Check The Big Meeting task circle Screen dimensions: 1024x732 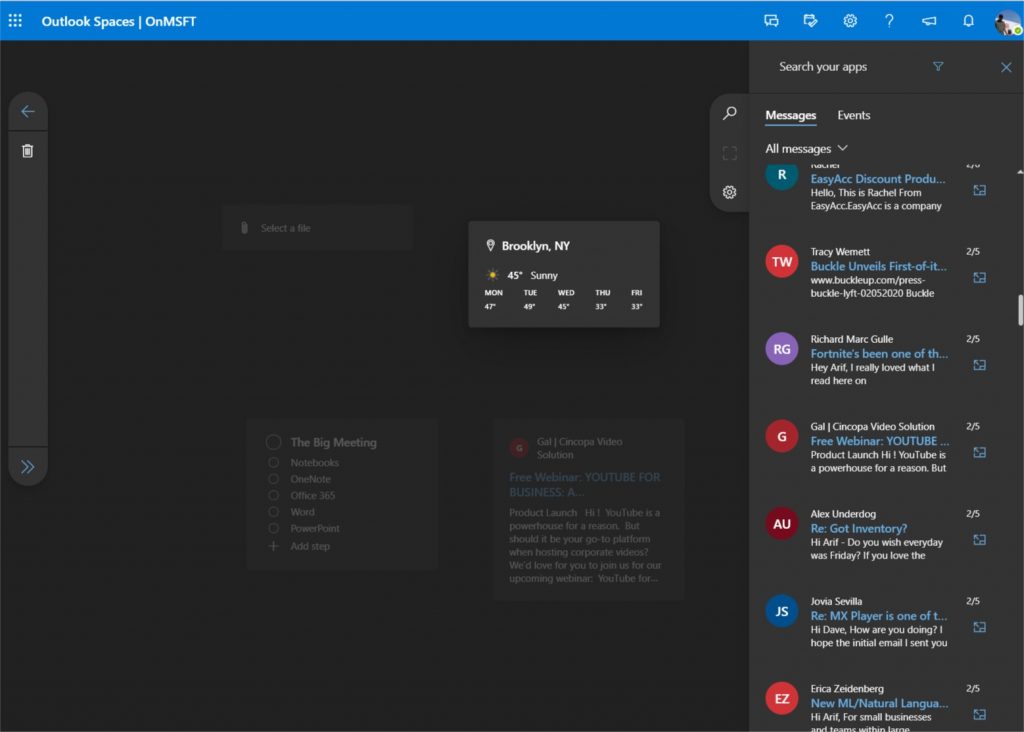pyautogui.click(x=274, y=442)
